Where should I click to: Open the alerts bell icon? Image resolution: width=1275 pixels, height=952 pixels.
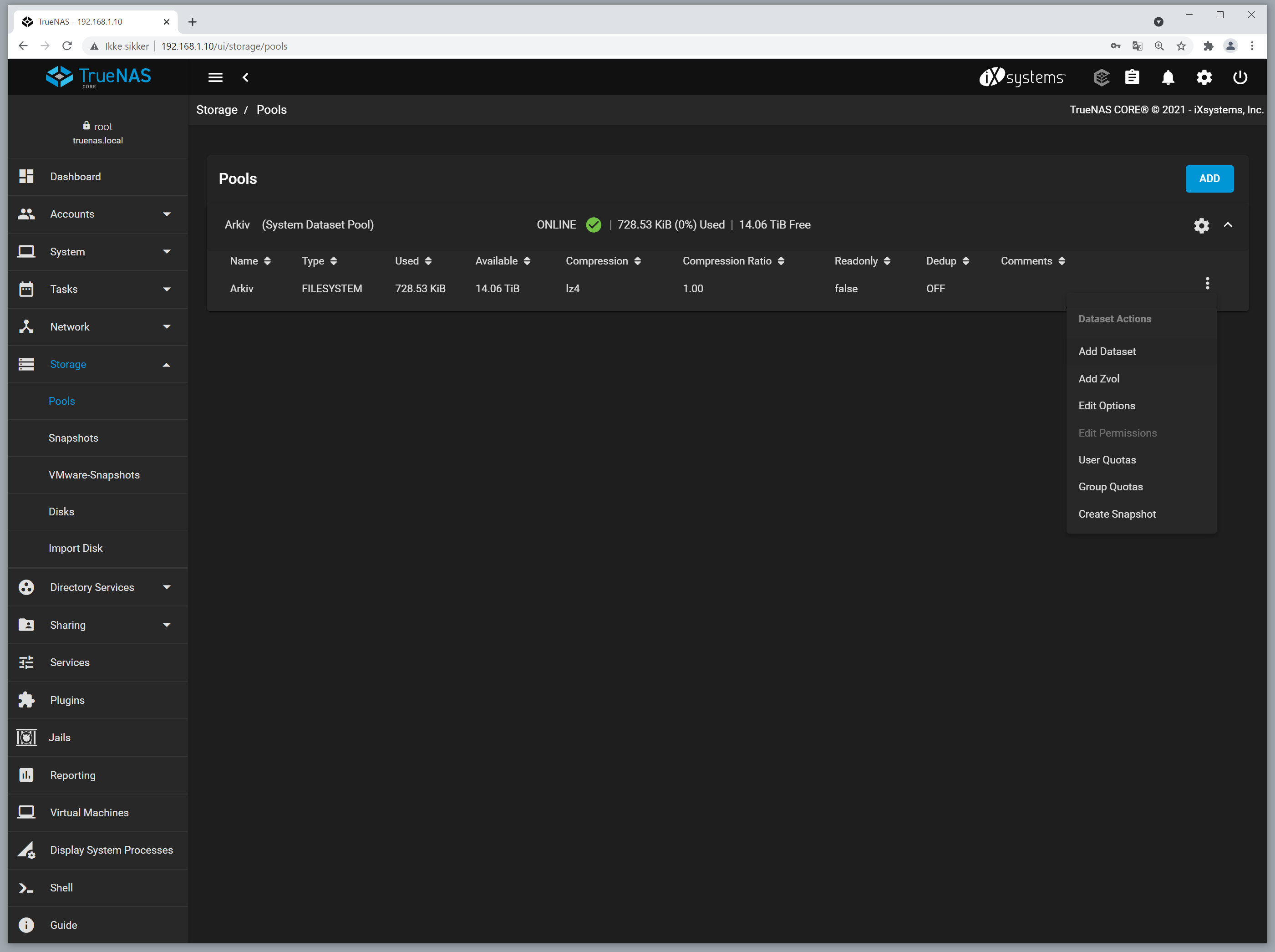click(1168, 77)
